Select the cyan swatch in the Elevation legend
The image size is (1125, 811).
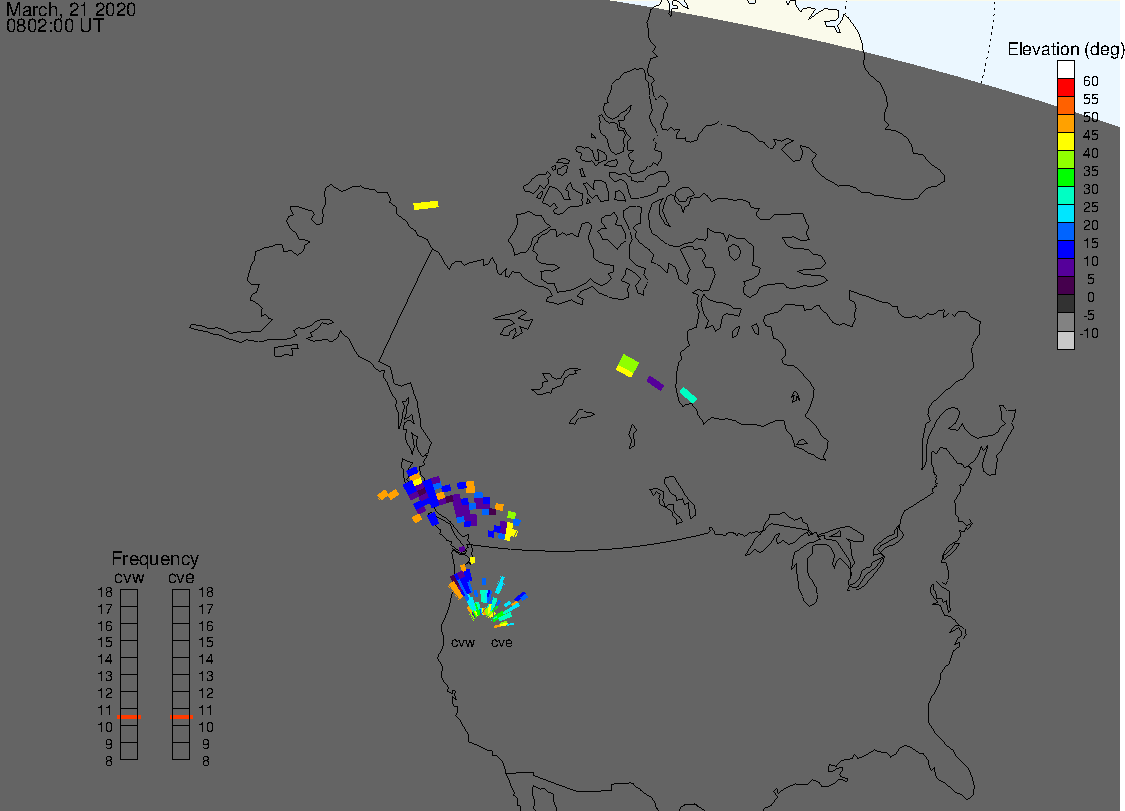pos(1066,214)
